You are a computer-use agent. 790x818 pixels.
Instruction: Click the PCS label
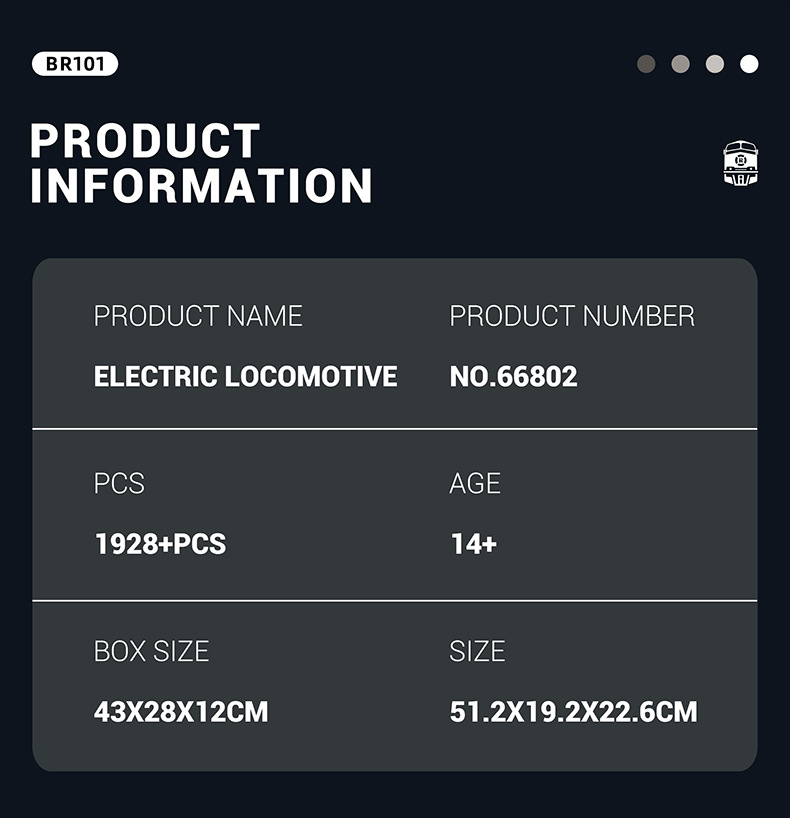119,483
